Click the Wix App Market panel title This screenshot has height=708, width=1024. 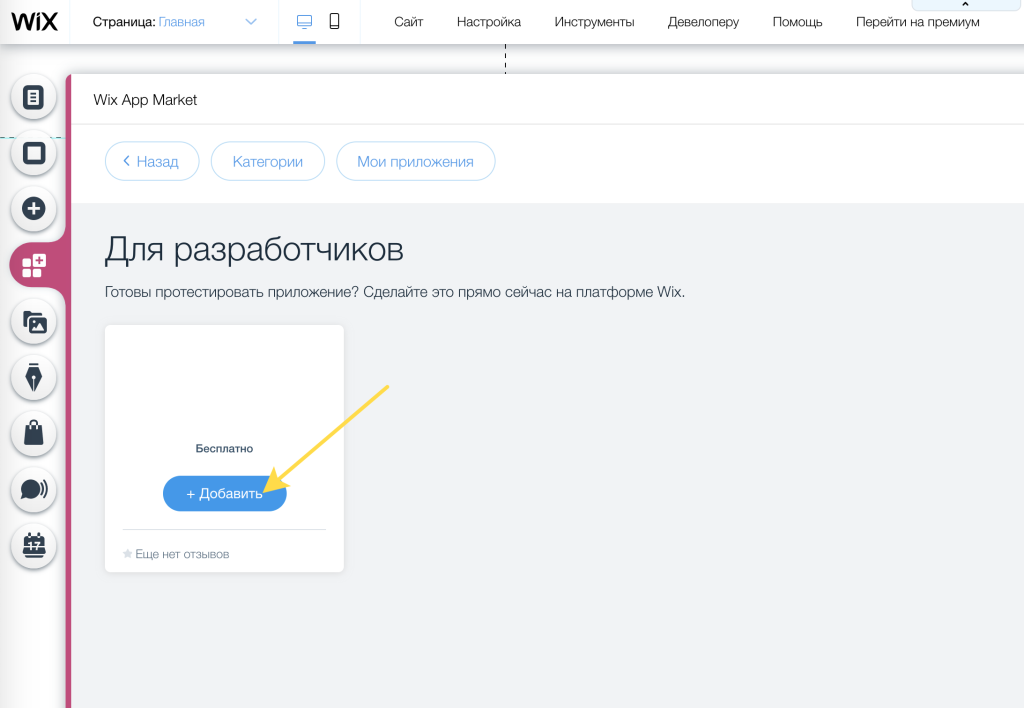coord(145,100)
